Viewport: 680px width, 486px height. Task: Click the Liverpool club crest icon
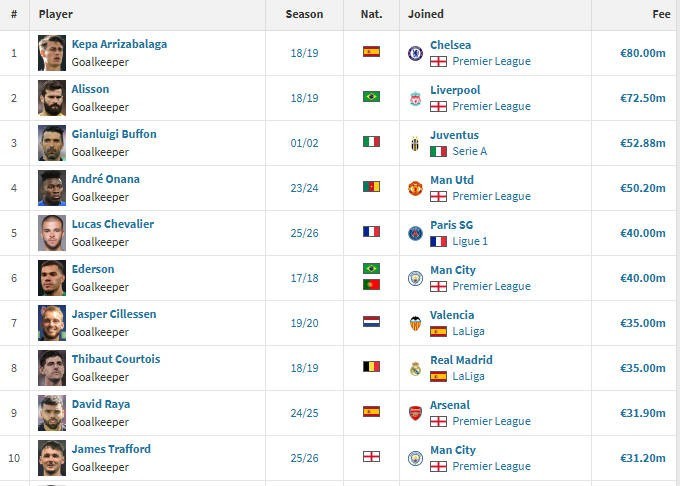coord(415,98)
